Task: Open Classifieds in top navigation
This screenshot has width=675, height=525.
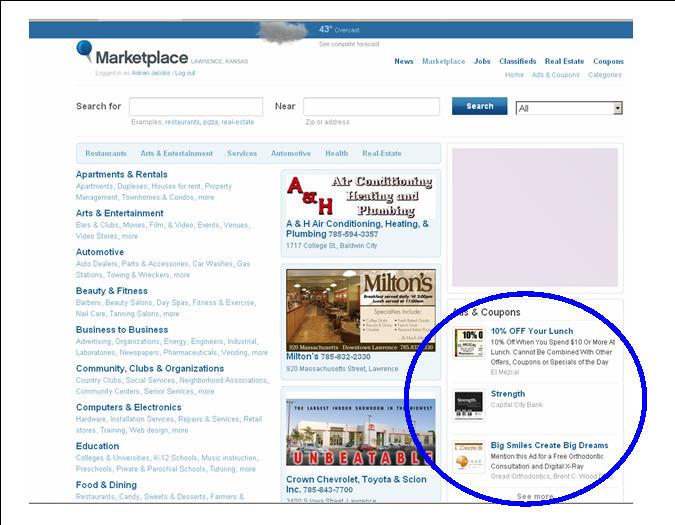Action: click(x=517, y=61)
